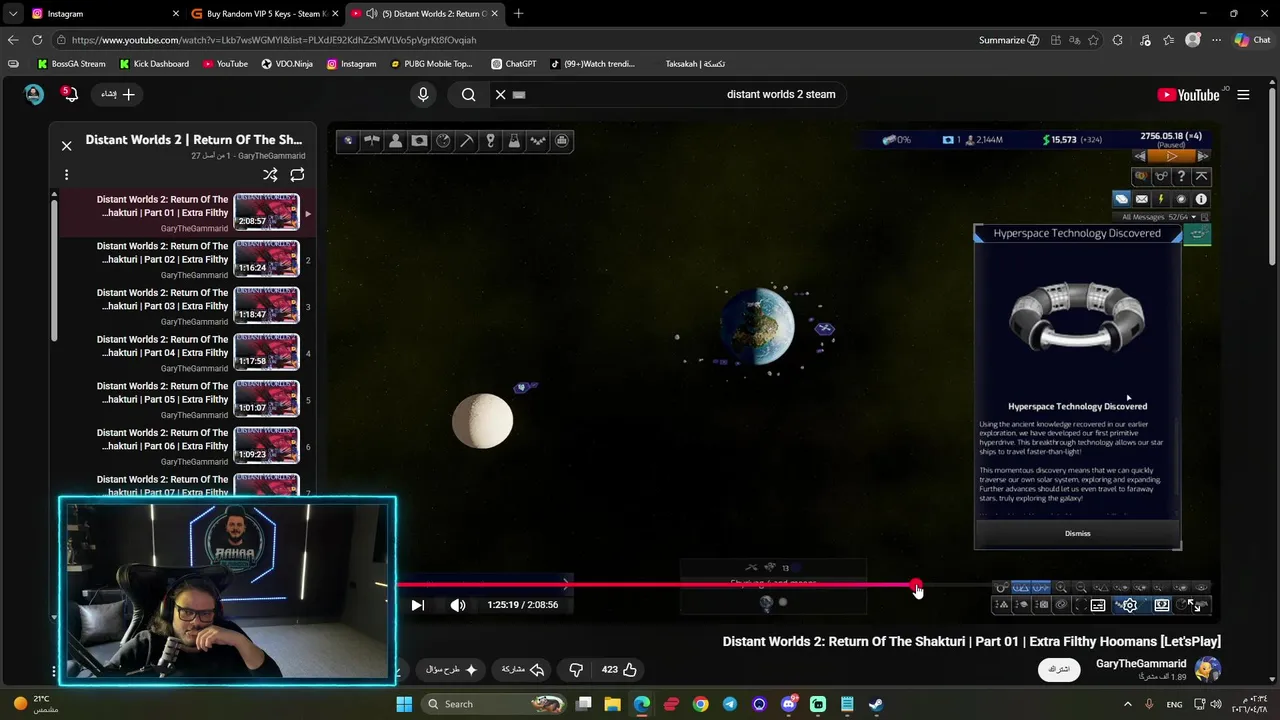Screen dimensions: 1280x720
Task: Close the playlist panel
Action: (x=66, y=146)
